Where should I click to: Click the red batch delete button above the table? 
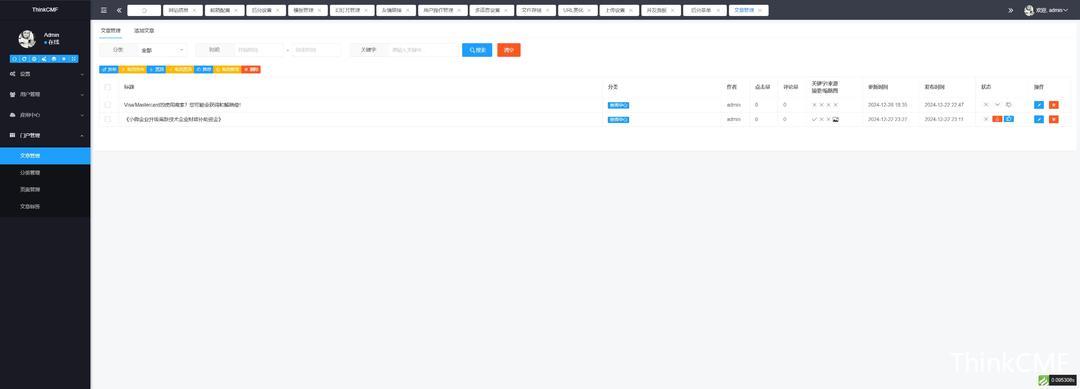[x=251, y=70]
